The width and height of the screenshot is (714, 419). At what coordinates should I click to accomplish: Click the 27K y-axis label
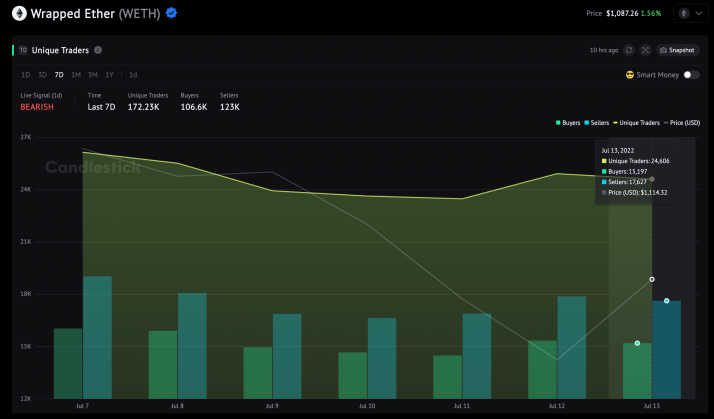pos(26,137)
